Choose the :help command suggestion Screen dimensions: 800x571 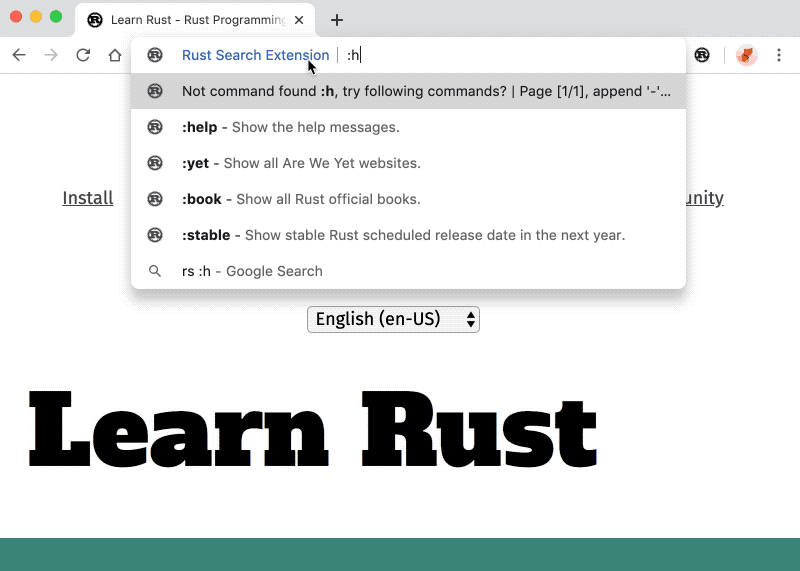[408, 127]
